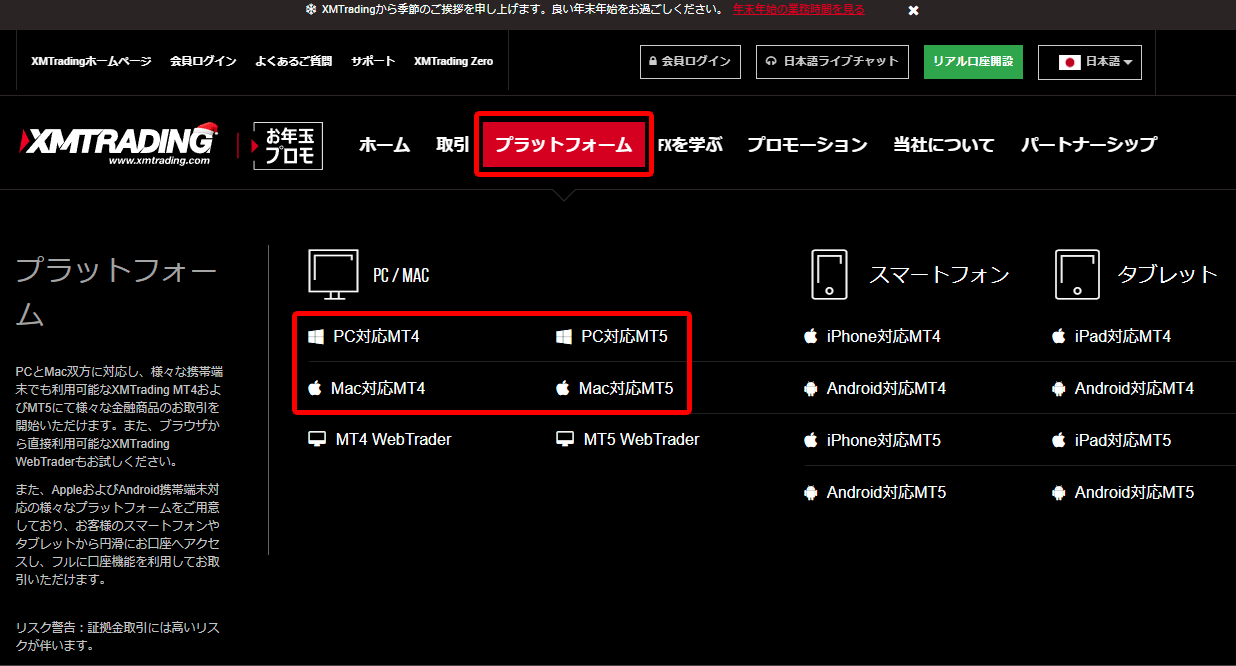The image size is (1236, 666).
Task: Open tablet Android対応MT4 page
Action: (x=1134, y=388)
